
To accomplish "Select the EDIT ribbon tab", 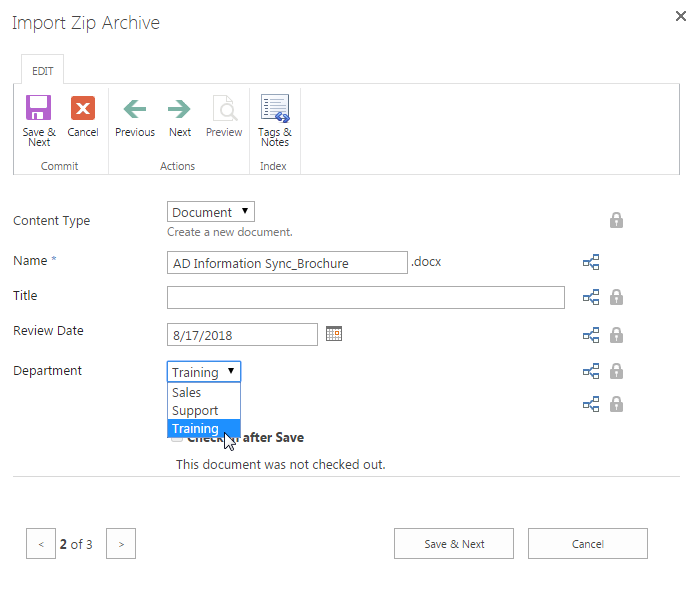I will click(42, 71).
